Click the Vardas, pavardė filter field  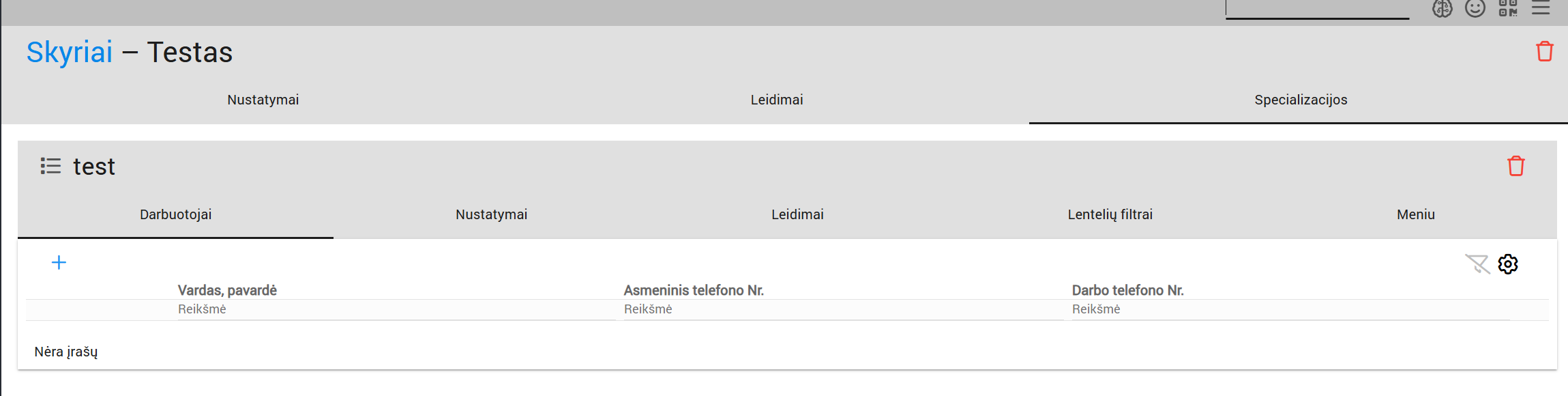[x=396, y=309]
